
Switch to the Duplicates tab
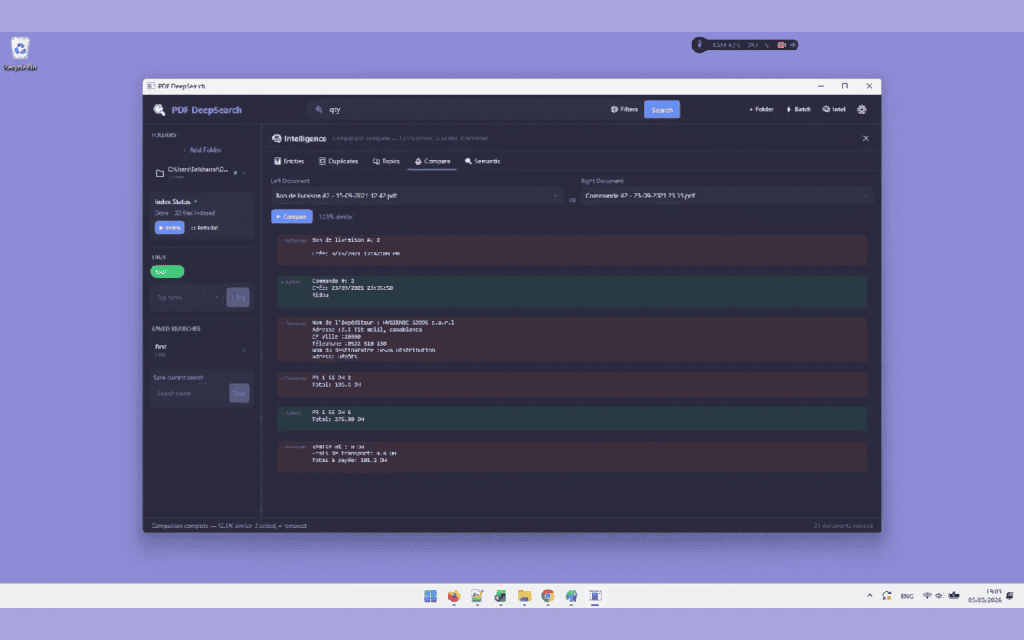(338, 161)
